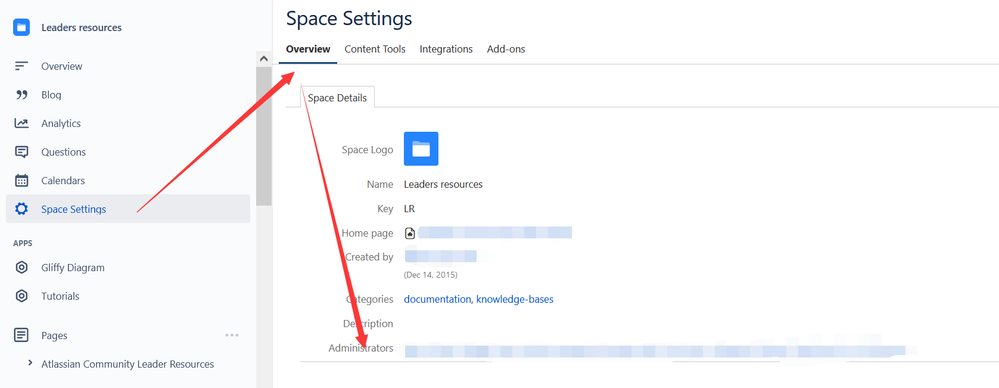Click the Space Settings gear icon
The width and height of the screenshot is (999, 388).
tap(22, 209)
